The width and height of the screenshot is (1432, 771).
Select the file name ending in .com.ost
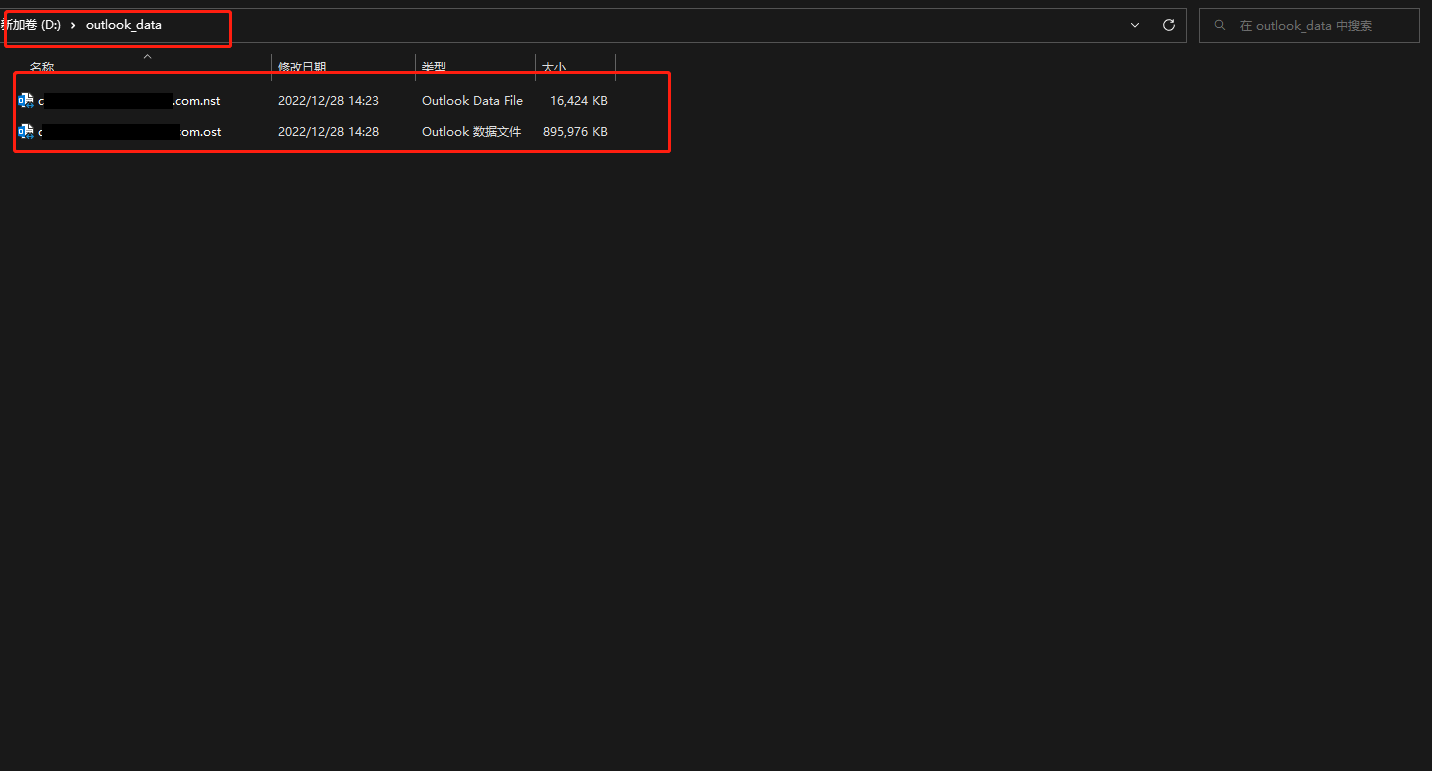tap(200, 132)
